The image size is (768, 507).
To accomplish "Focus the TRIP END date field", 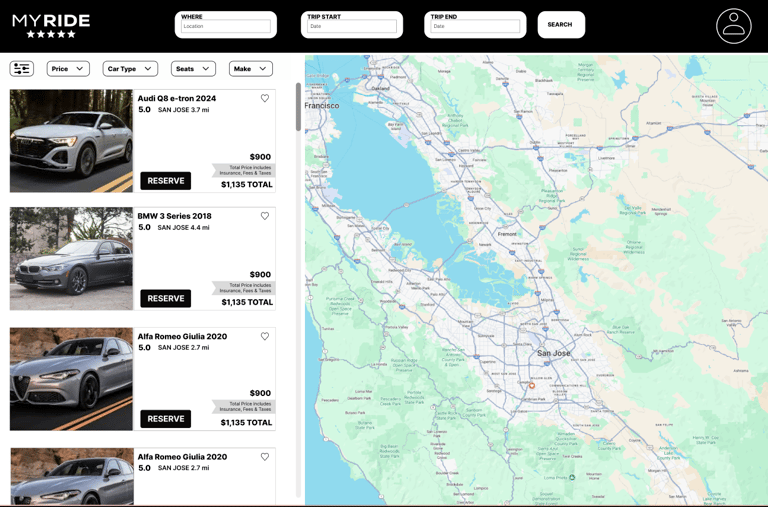I will (x=475, y=26).
